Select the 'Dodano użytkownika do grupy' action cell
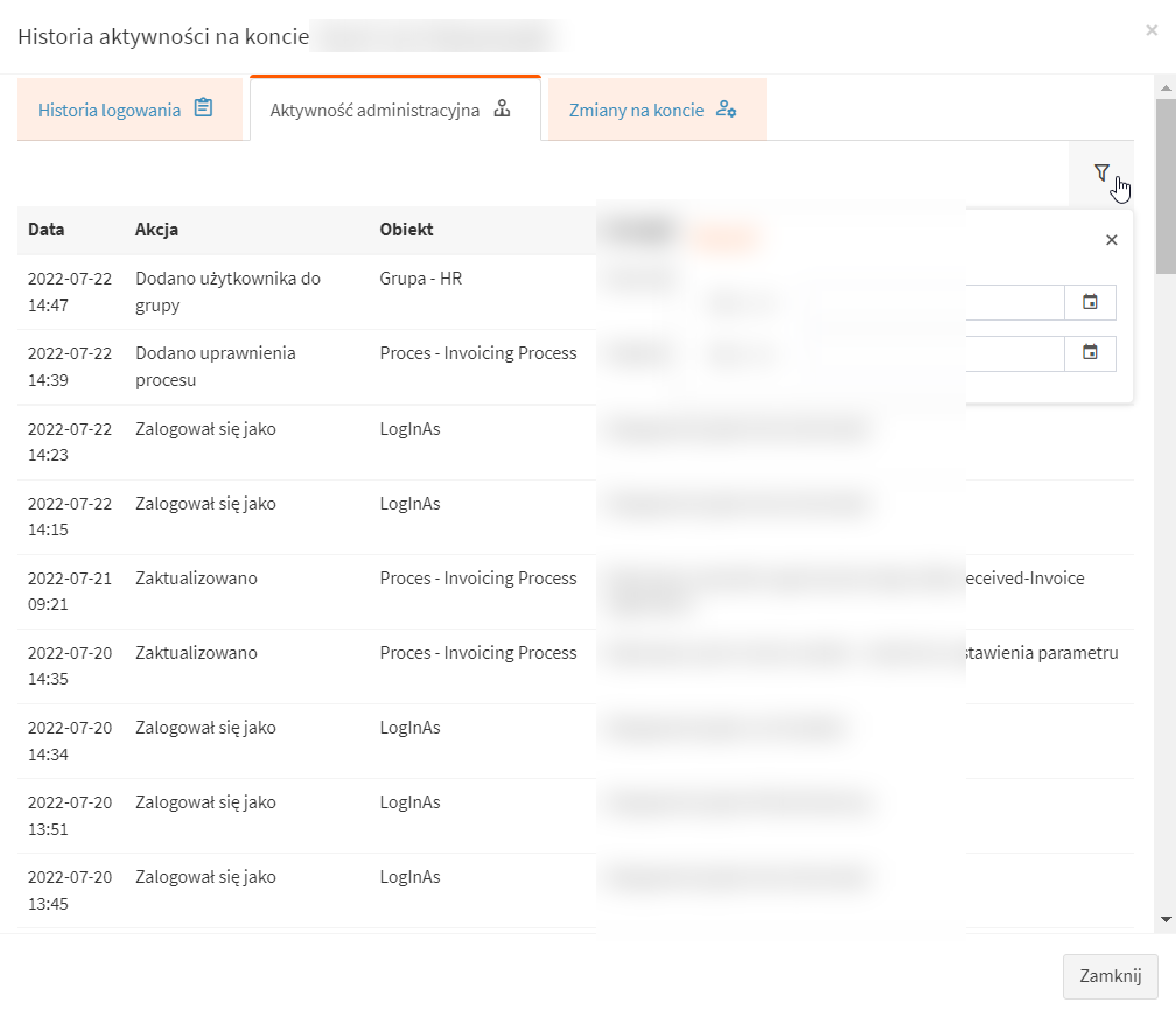This screenshot has width=1176, height=1018. pyautogui.click(x=228, y=292)
